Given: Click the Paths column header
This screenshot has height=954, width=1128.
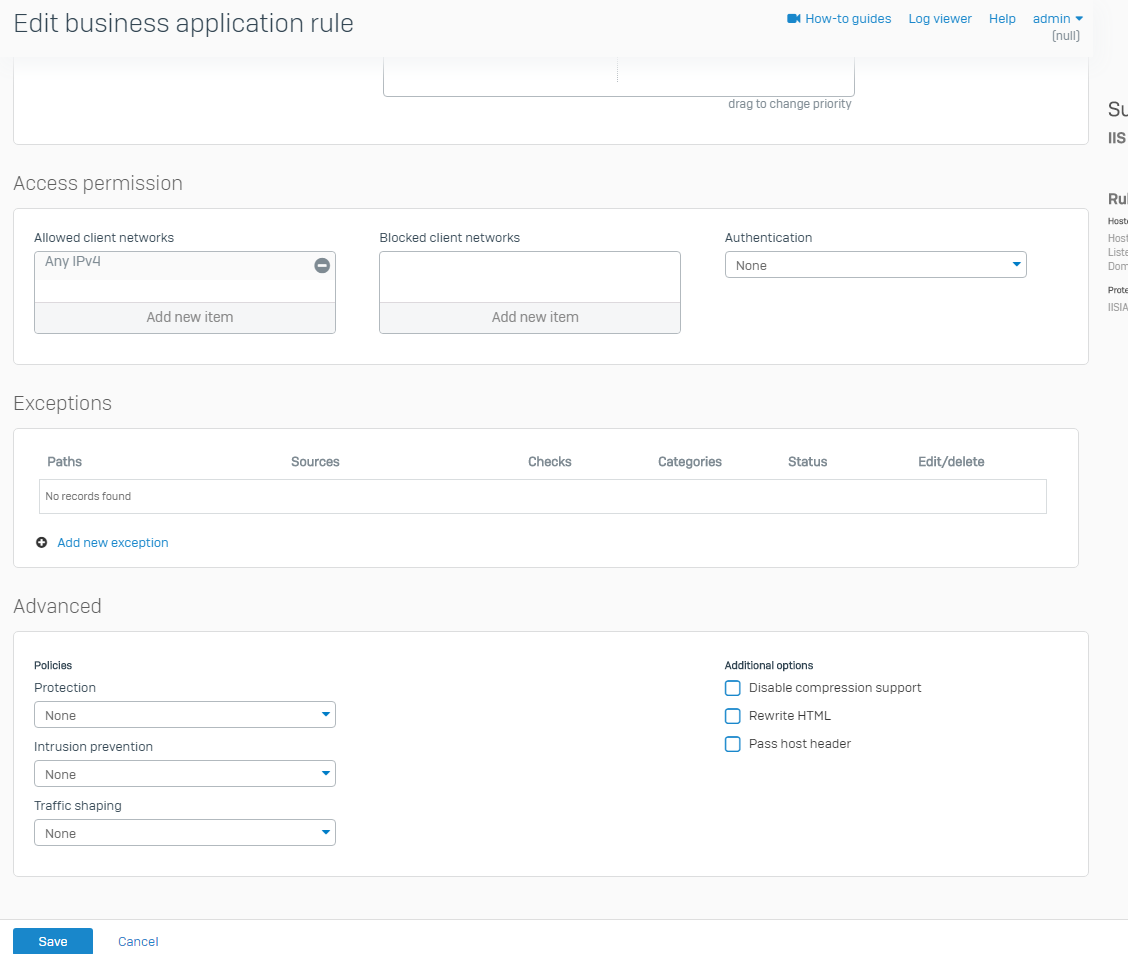Looking at the screenshot, I should [x=65, y=462].
